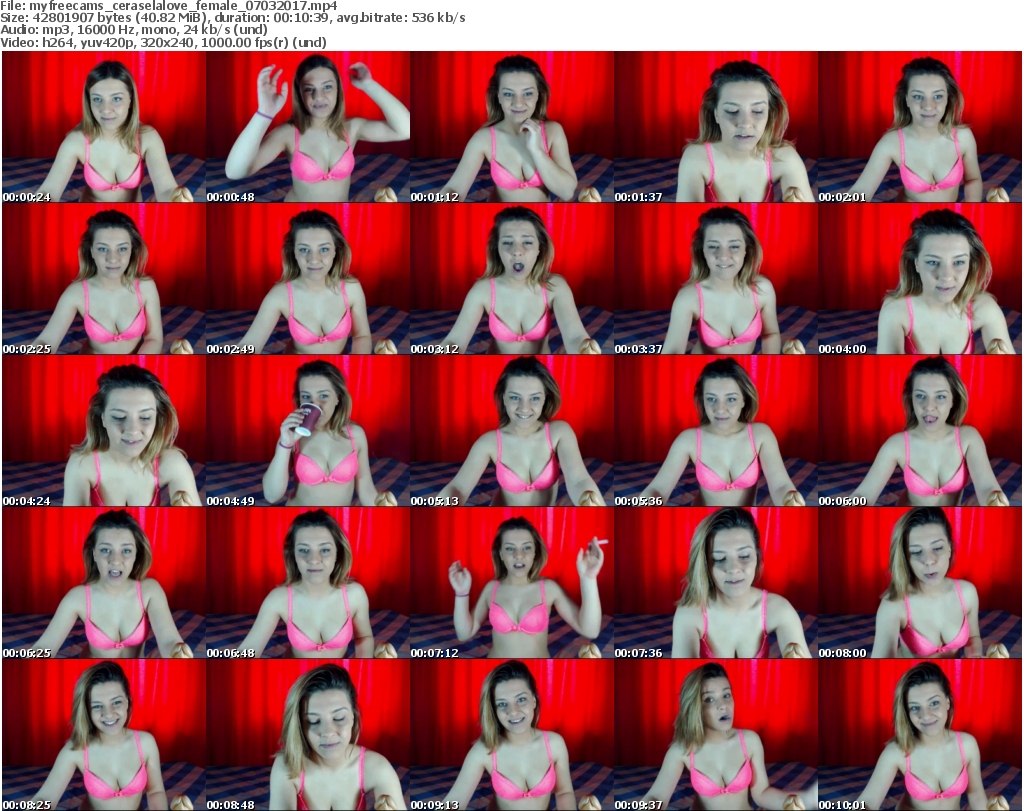Select the thumbnail frame at 00:02:01
Image resolution: width=1024 pixels, height=811 pixels.
coord(920,127)
